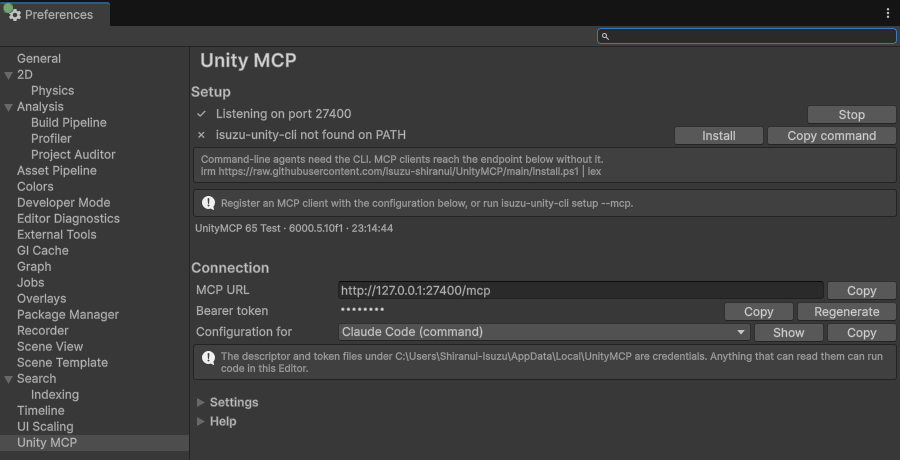Copy the MCP URL
Viewport: 900px width, 460px height.
coord(861,291)
